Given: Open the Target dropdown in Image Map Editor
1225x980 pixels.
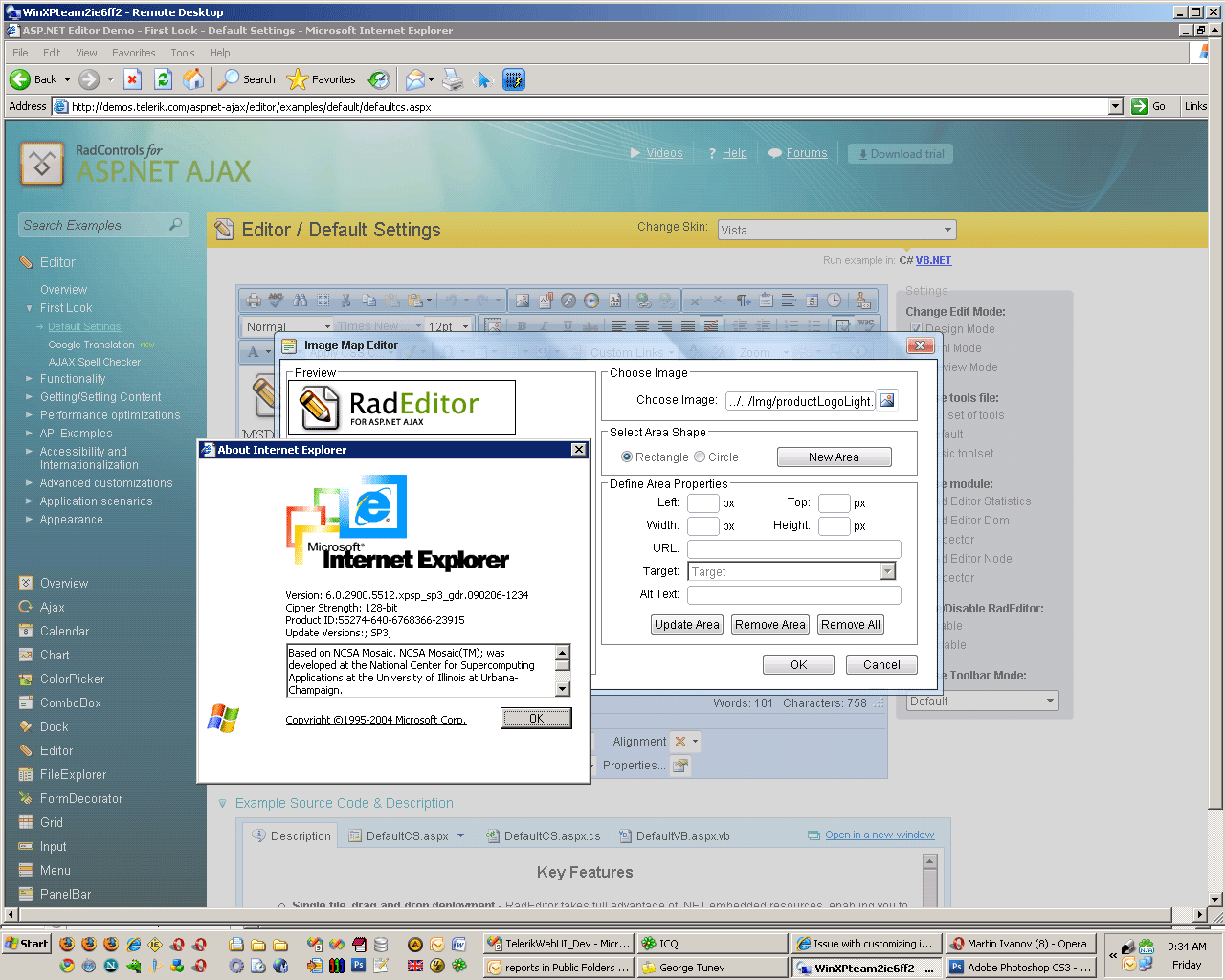Looking at the screenshot, I should (888, 571).
